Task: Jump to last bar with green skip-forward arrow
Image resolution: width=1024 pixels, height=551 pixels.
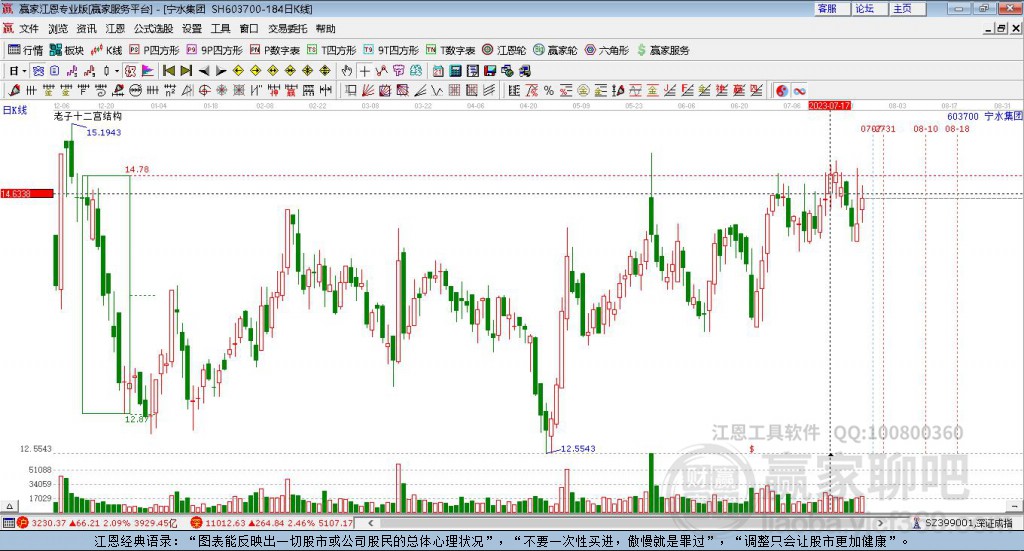Action: click(186, 71)
